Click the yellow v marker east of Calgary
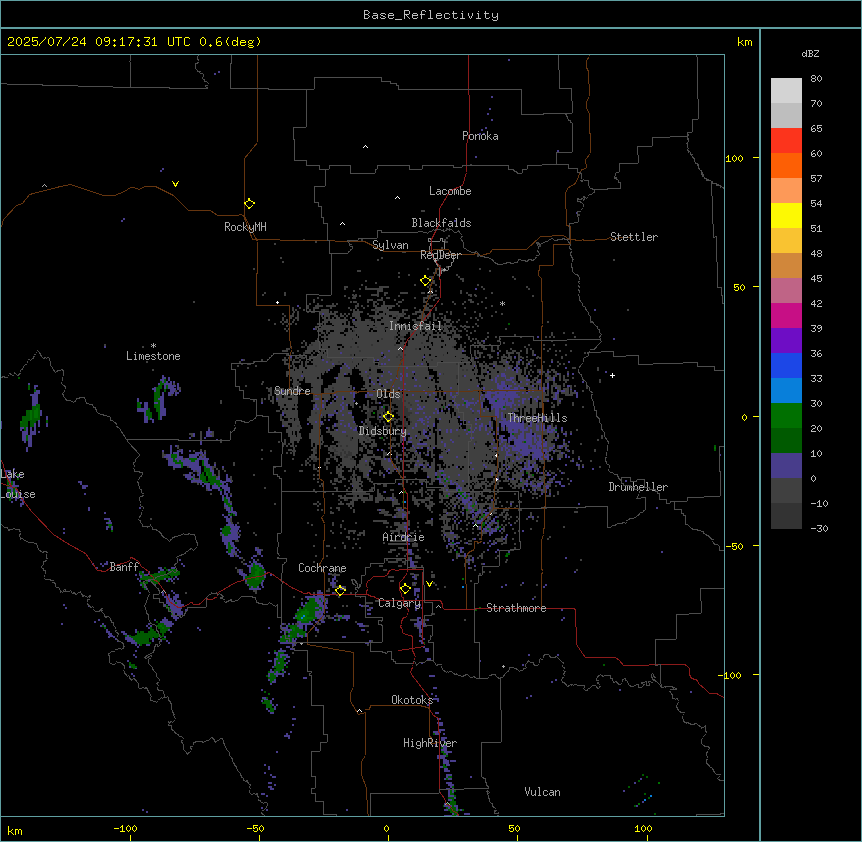This screenshot has width=862, height=842. [x=429, y=584]
